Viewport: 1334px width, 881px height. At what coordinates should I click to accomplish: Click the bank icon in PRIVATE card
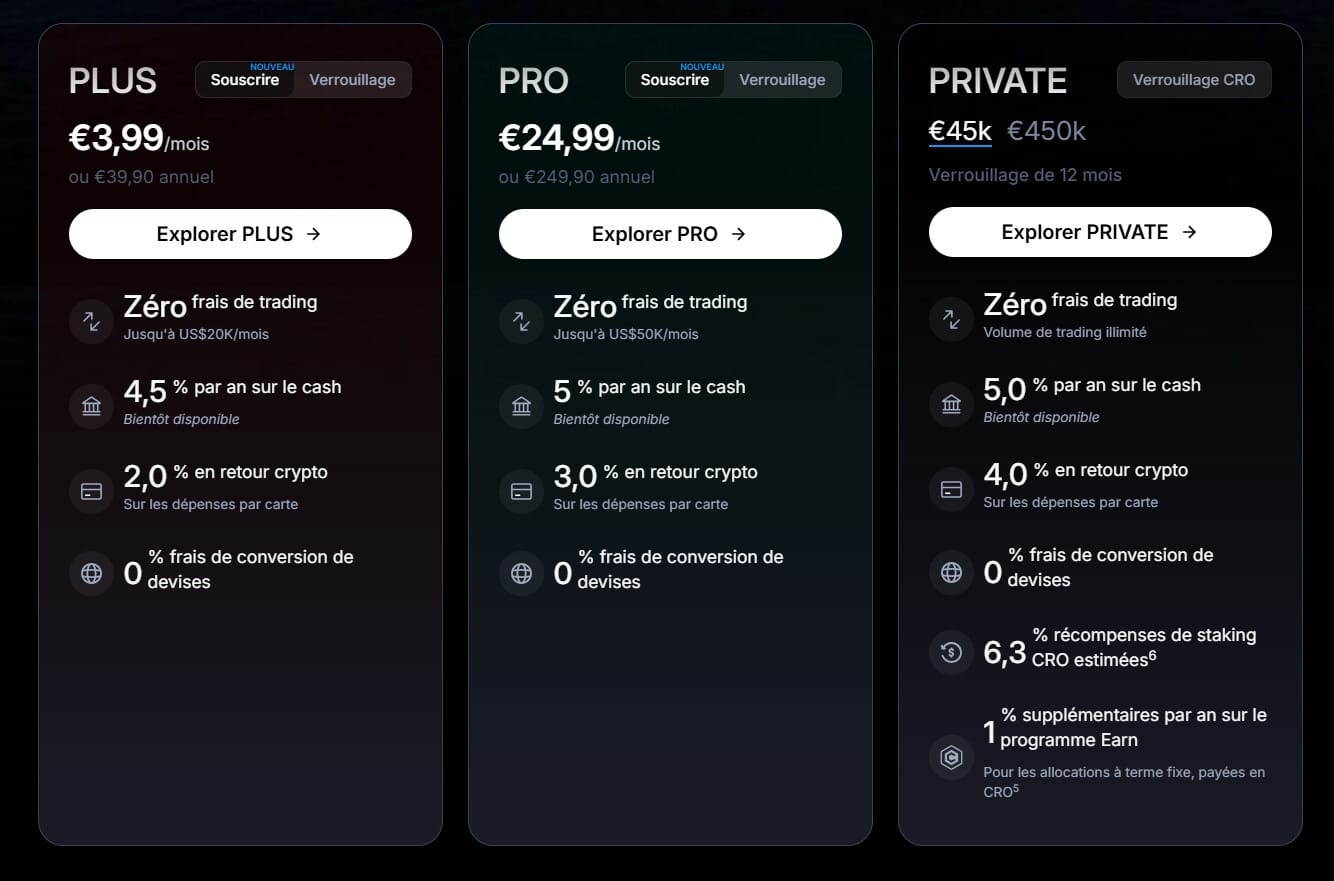pyautogui.click(x=951, y=404)
